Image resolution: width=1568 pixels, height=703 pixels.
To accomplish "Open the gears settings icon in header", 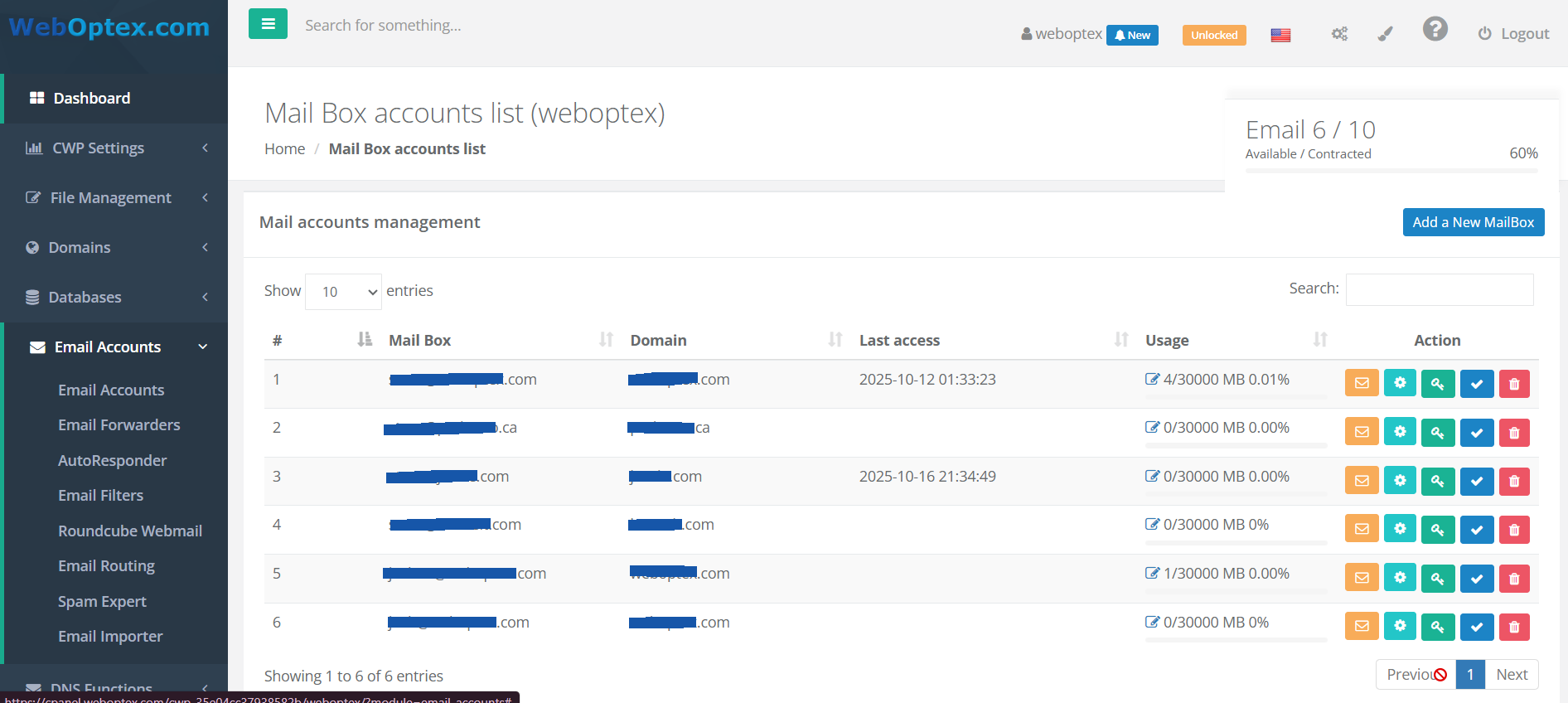I will pos(1339,34).
